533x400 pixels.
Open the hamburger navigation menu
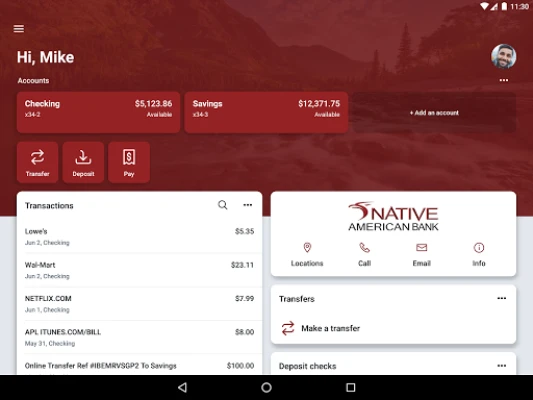pyautogui.click(x=19, y=29)
